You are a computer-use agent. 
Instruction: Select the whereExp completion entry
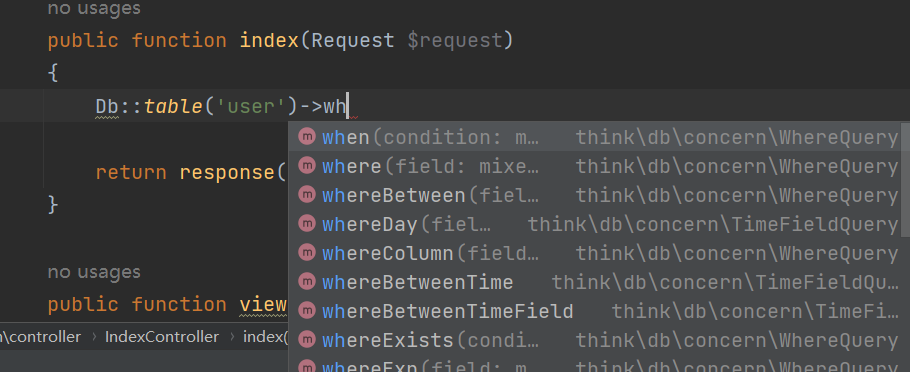point(595,364)
